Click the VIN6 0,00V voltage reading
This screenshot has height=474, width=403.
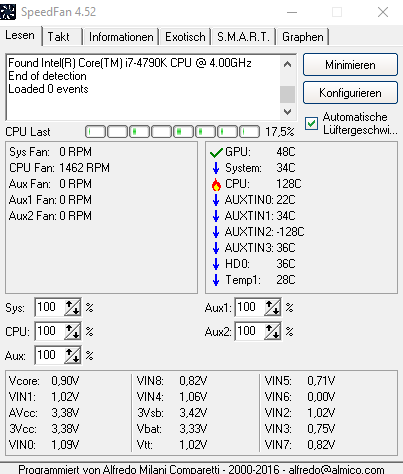click(x=300, y=397)
